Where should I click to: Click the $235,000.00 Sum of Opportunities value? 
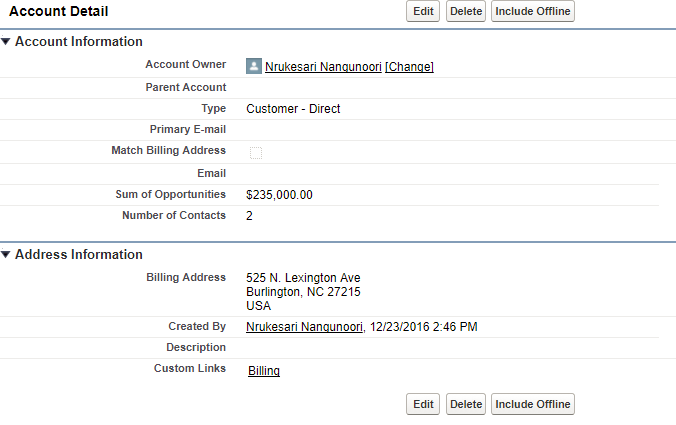(x=279, y=195)
